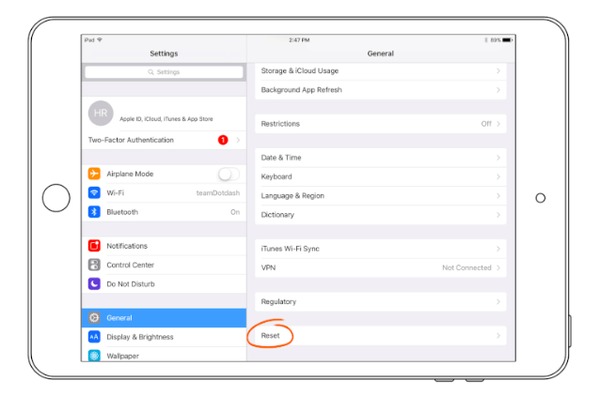This screenshot has width=600, height=396.
Task: Tap the iTunes Wi-Fi Sync label
Action: [x=290, y=249]
